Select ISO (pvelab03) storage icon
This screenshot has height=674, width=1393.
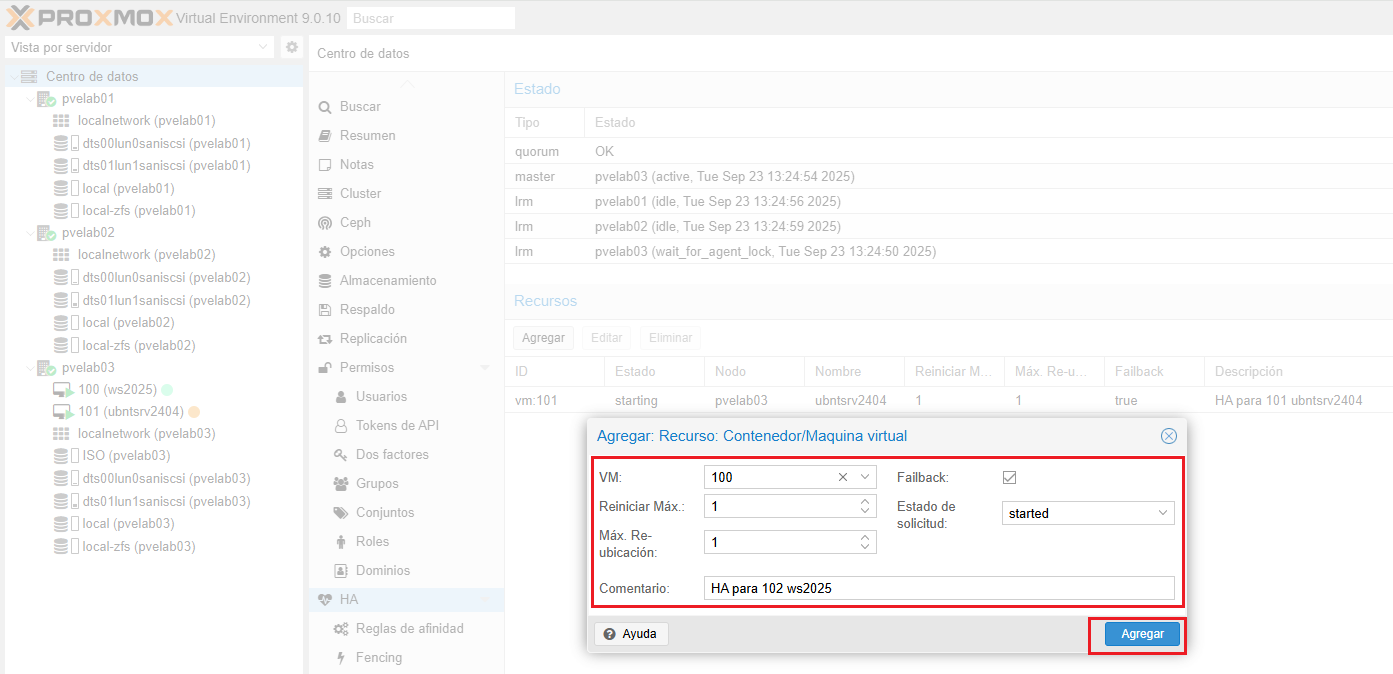[66, 456]
